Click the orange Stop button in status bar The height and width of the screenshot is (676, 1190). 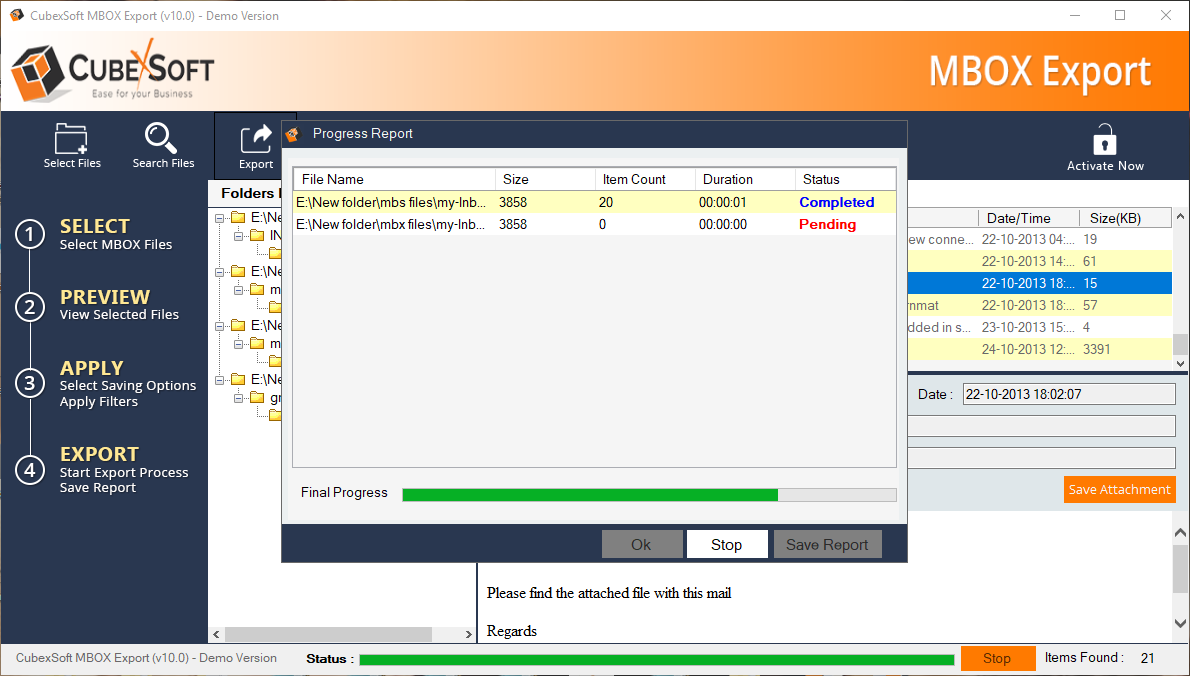(x=996, y=658)
